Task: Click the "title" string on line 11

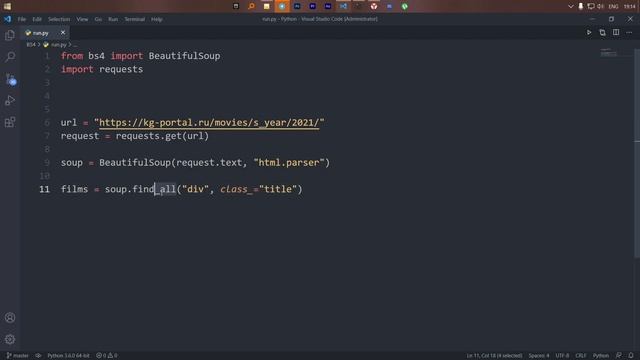Action: 278,189
